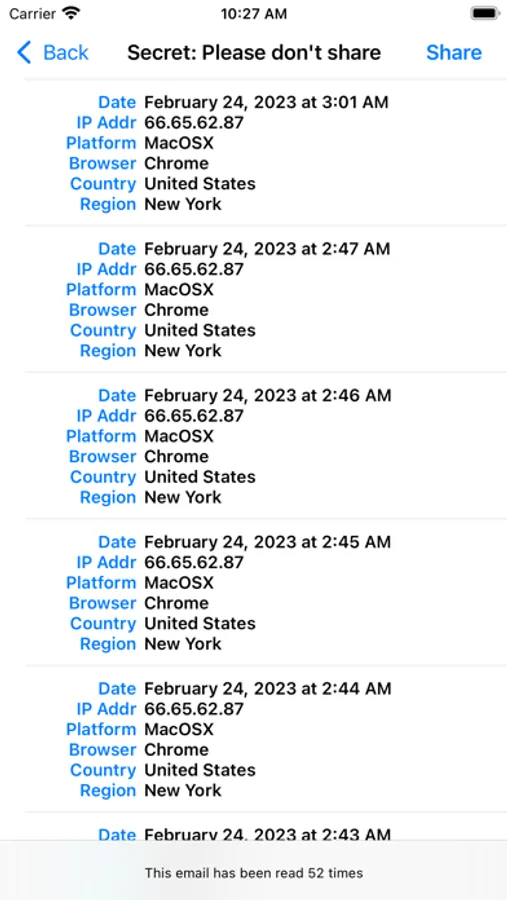
Task: Tap the Carrier label in status bar
Action: [x=32, y=13]
